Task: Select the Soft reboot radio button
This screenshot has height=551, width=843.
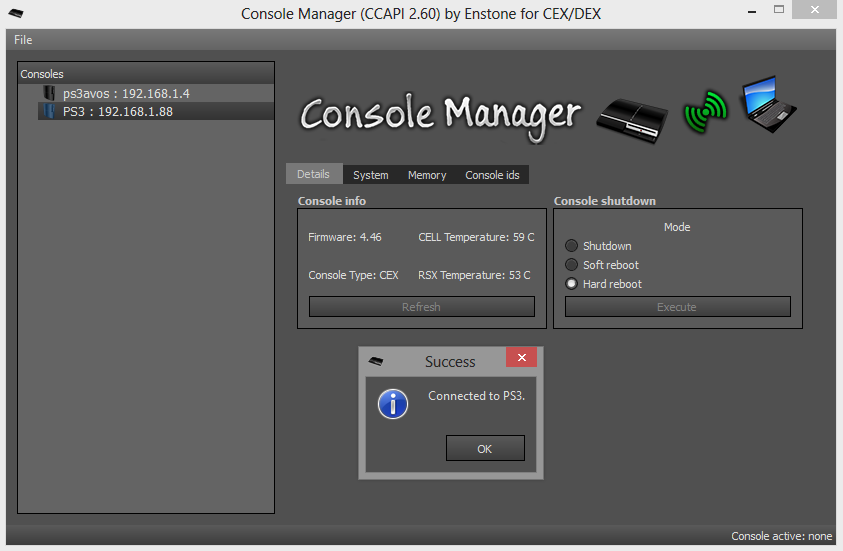Action: click(571, 264)
